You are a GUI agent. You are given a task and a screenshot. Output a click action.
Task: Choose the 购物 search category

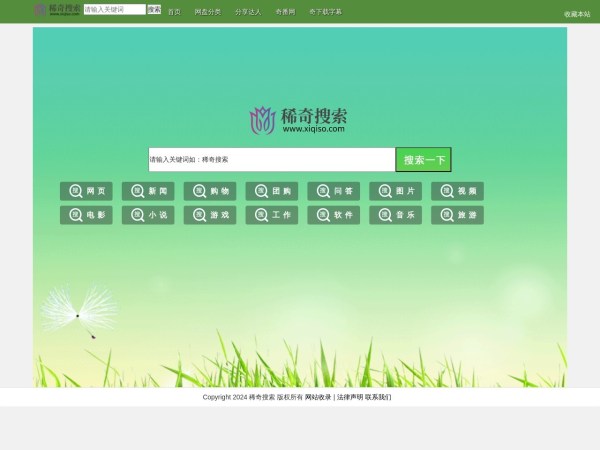pyautogui.click(x=210, y=191)
